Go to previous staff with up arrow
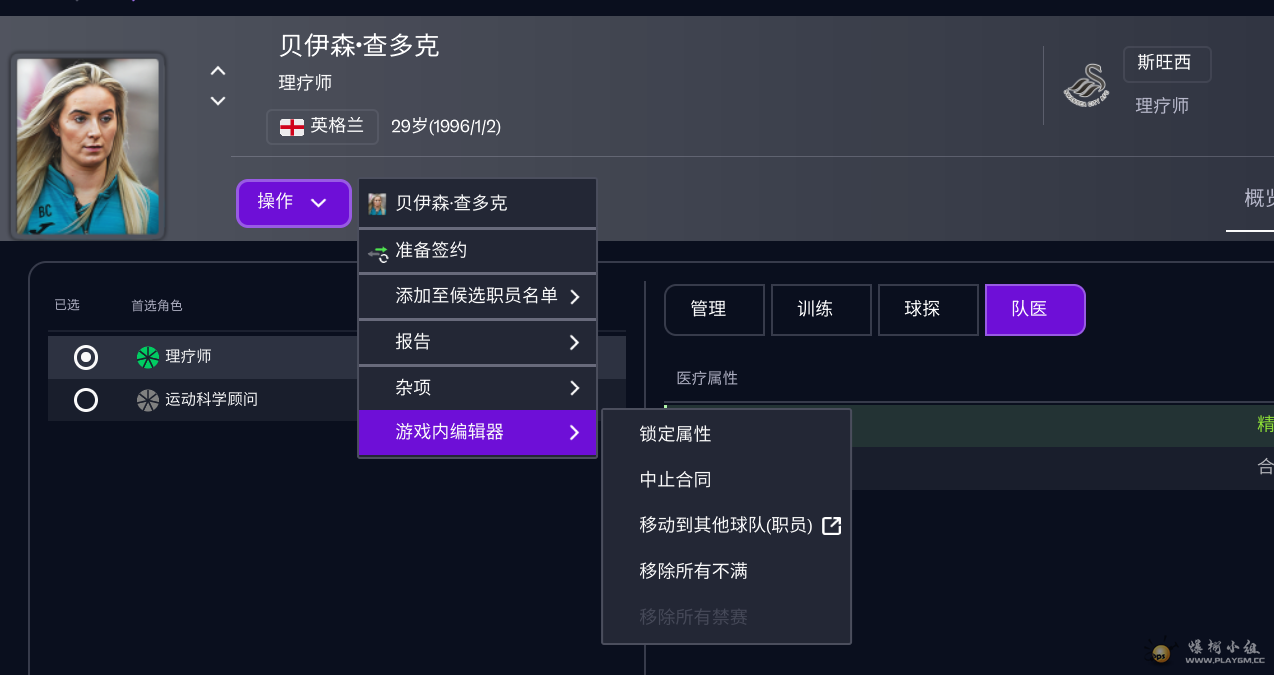 218,71
